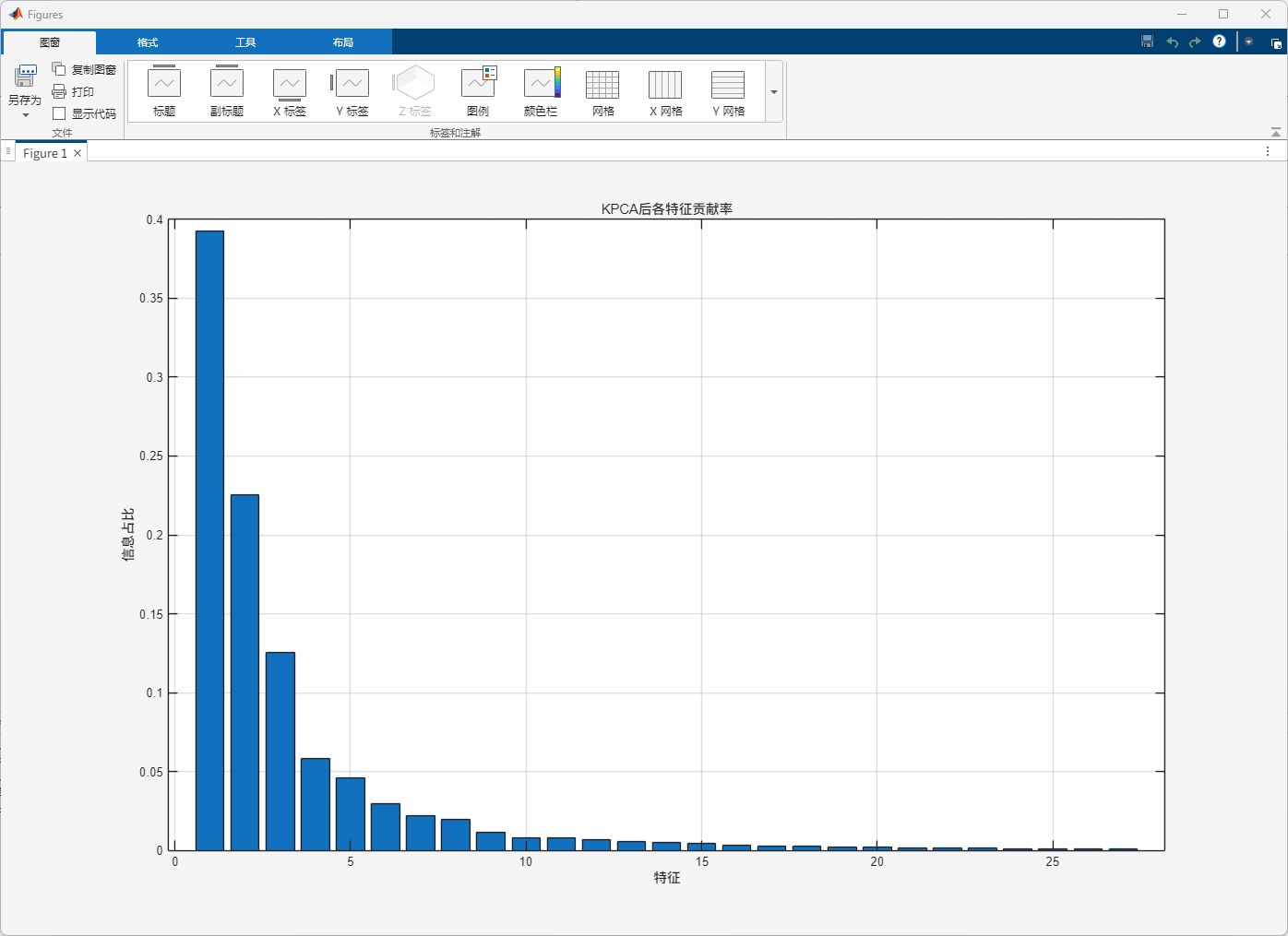Click the 打印 print button
1288x936 pixels.
point(73,91)
